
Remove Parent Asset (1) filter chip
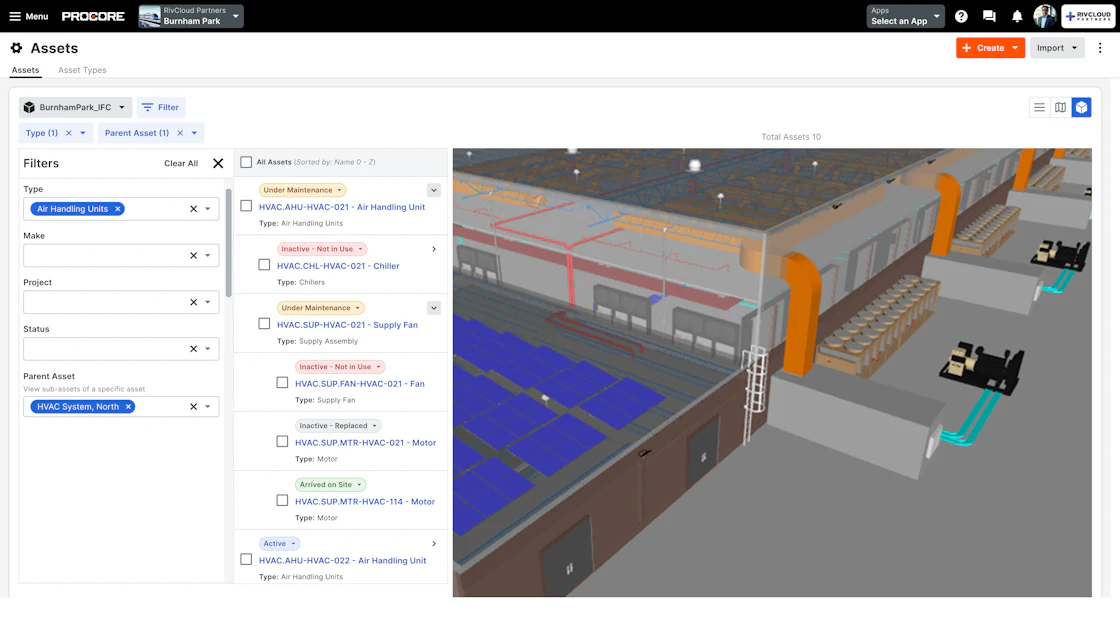click(x=180, y=133)
